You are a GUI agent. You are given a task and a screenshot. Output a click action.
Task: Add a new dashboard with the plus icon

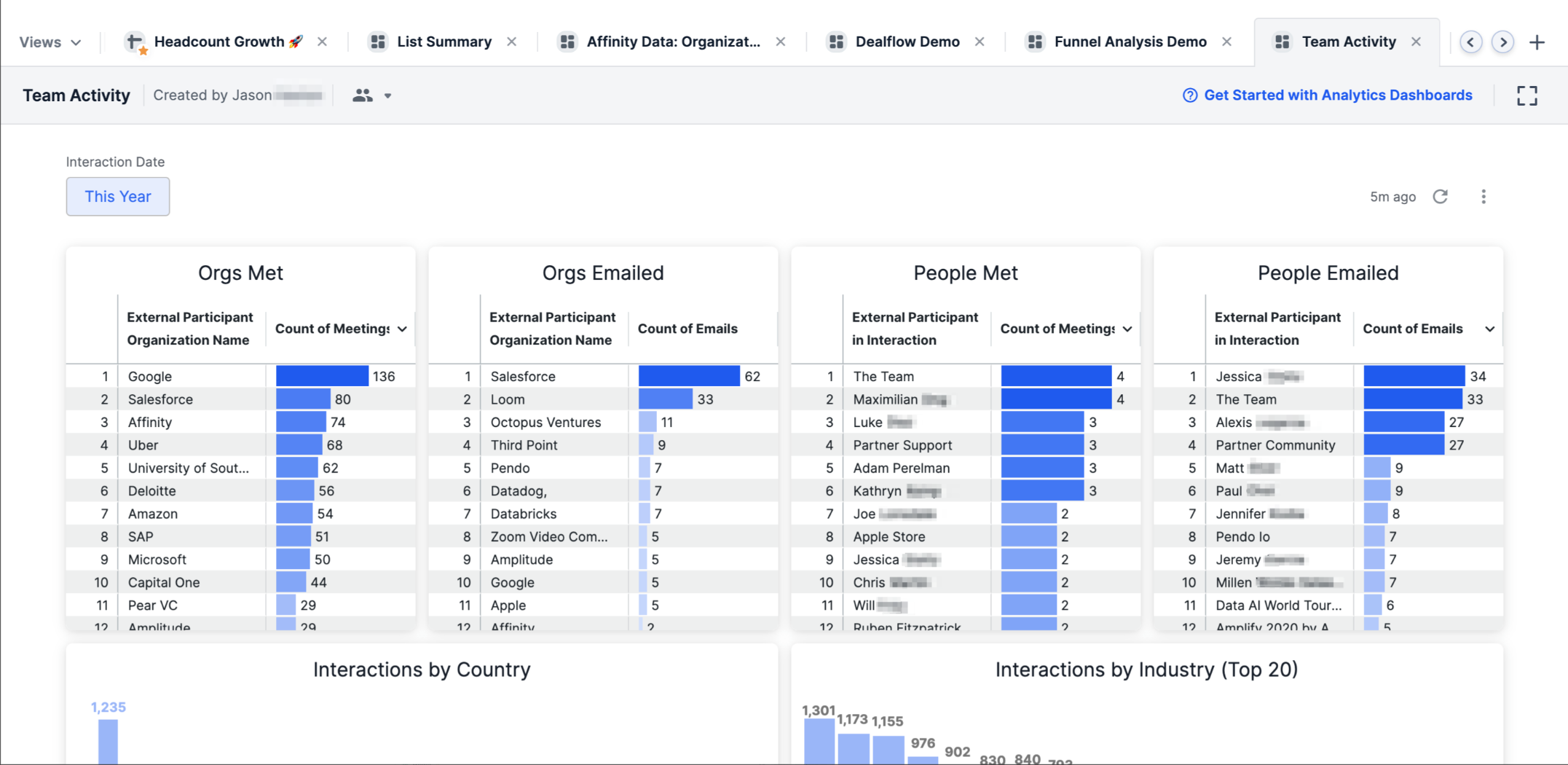pyautogui.click(x=1537, y=42)
